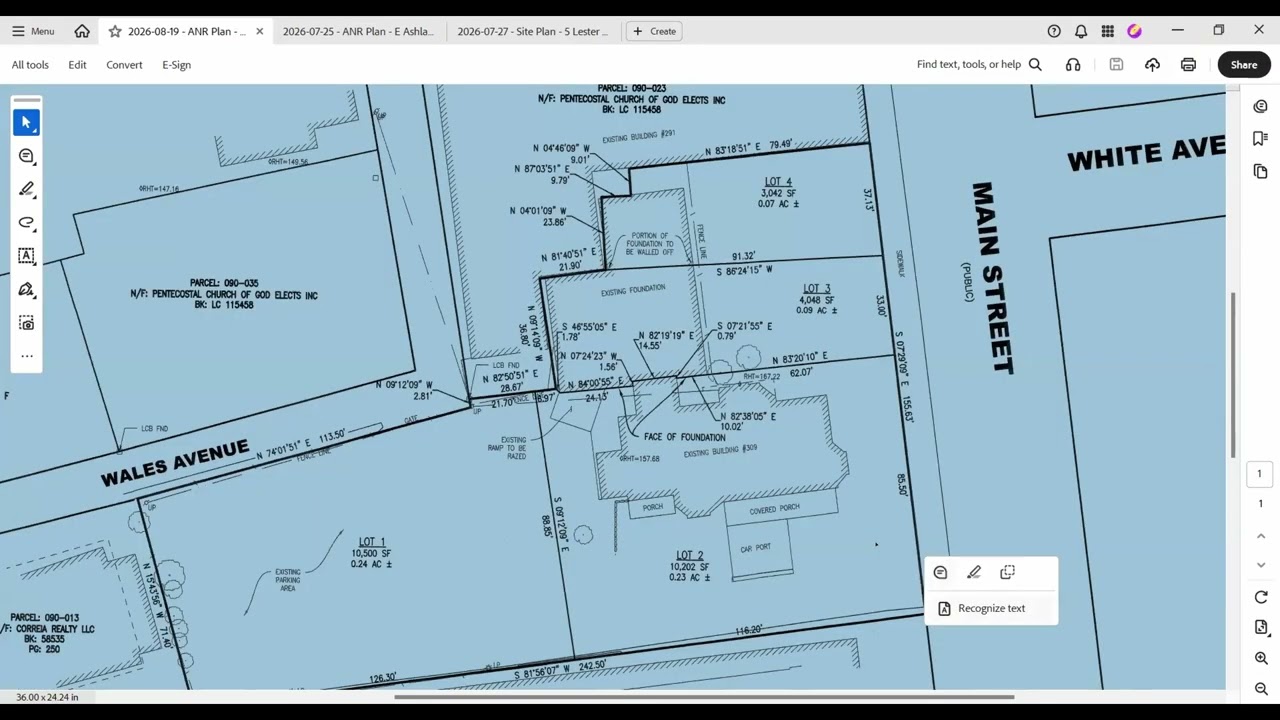1280x720 pixels.
Task: Click the WHITE AVE label on plan
Action: tap(1145, 154)
